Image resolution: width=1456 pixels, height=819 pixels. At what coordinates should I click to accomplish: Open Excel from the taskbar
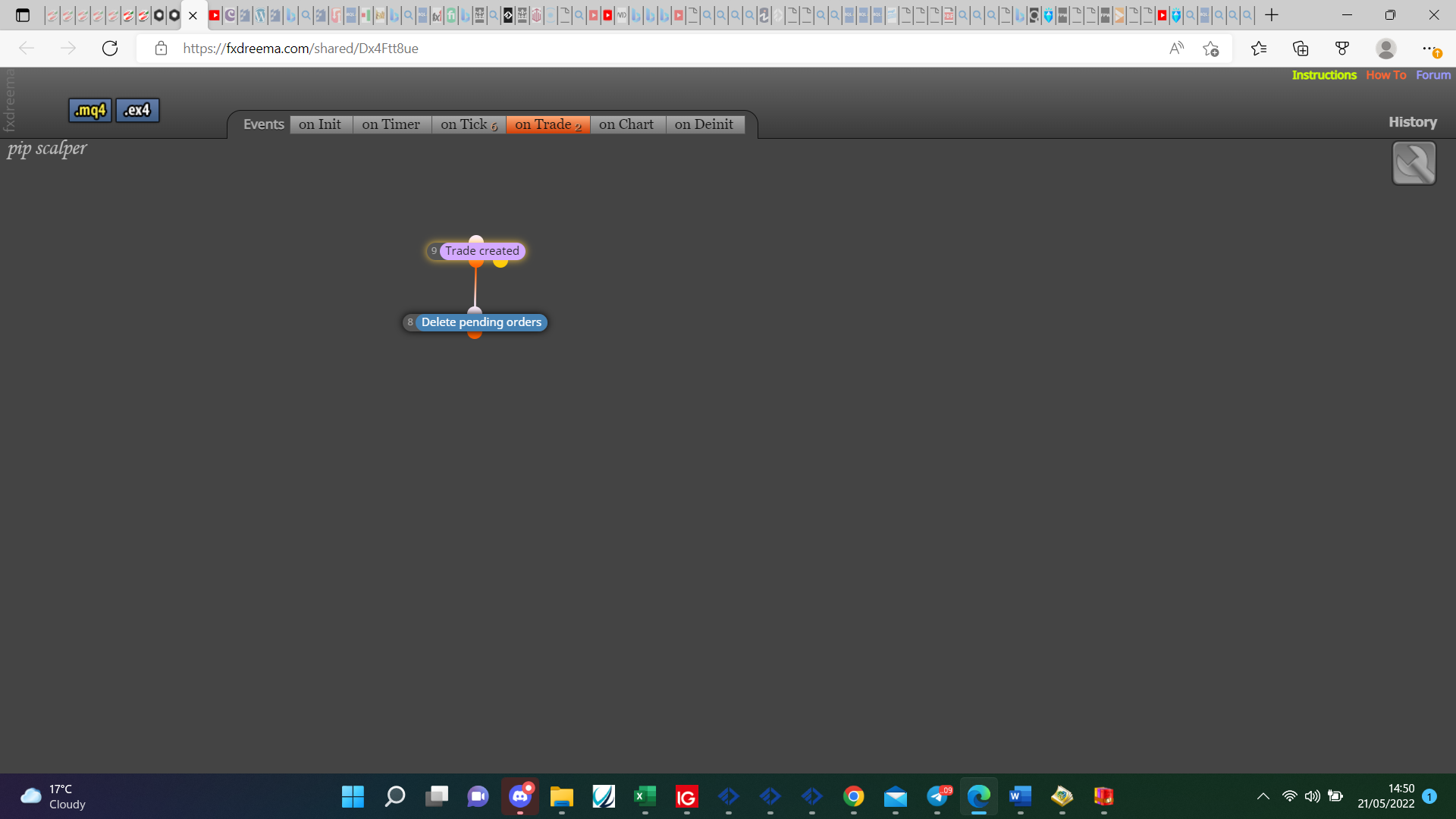[645, 796]
